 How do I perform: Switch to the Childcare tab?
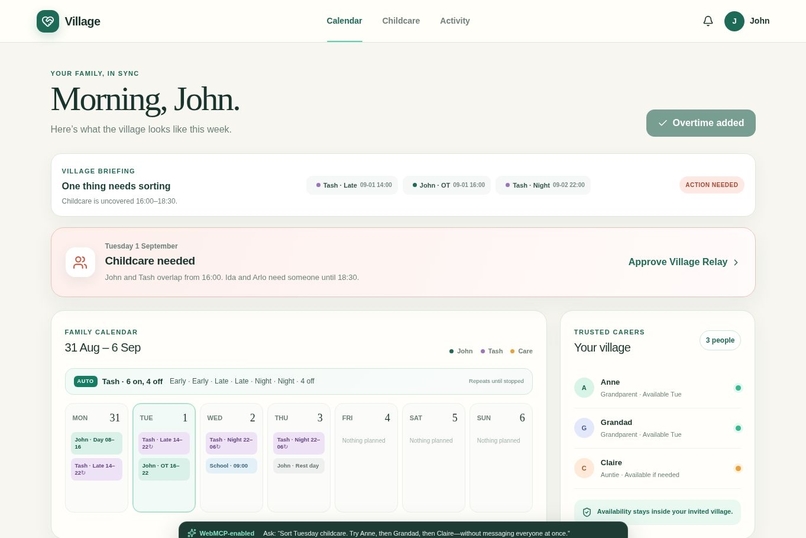tap(401, 21)
